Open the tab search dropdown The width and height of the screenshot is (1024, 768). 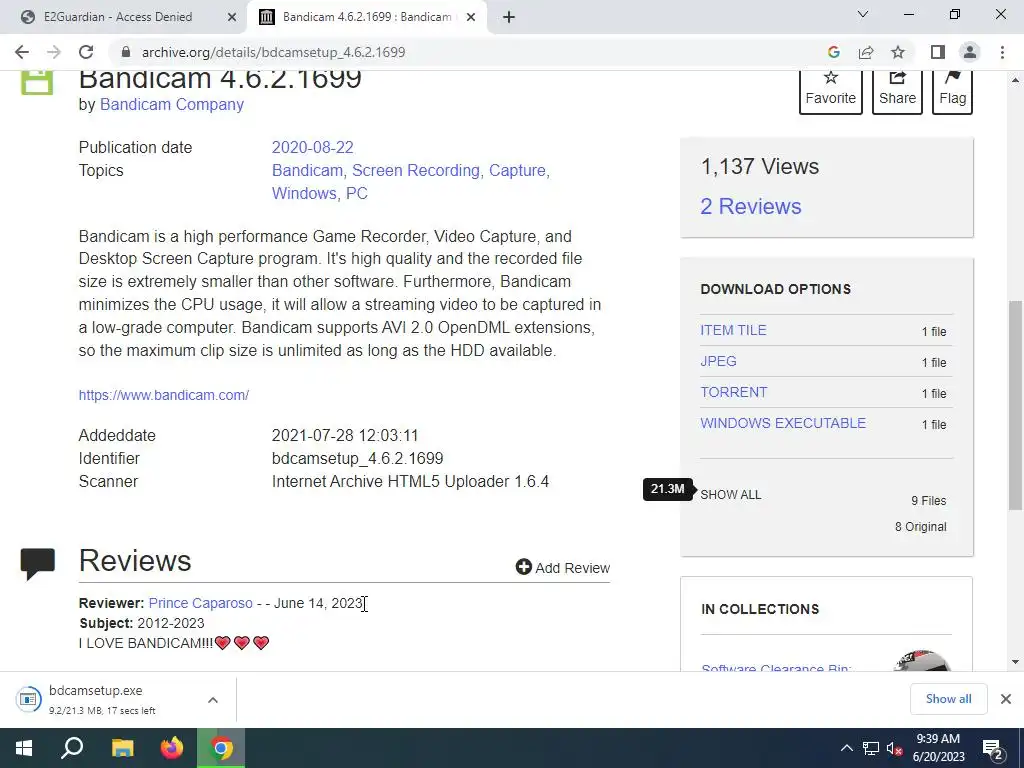coord(863,14)
